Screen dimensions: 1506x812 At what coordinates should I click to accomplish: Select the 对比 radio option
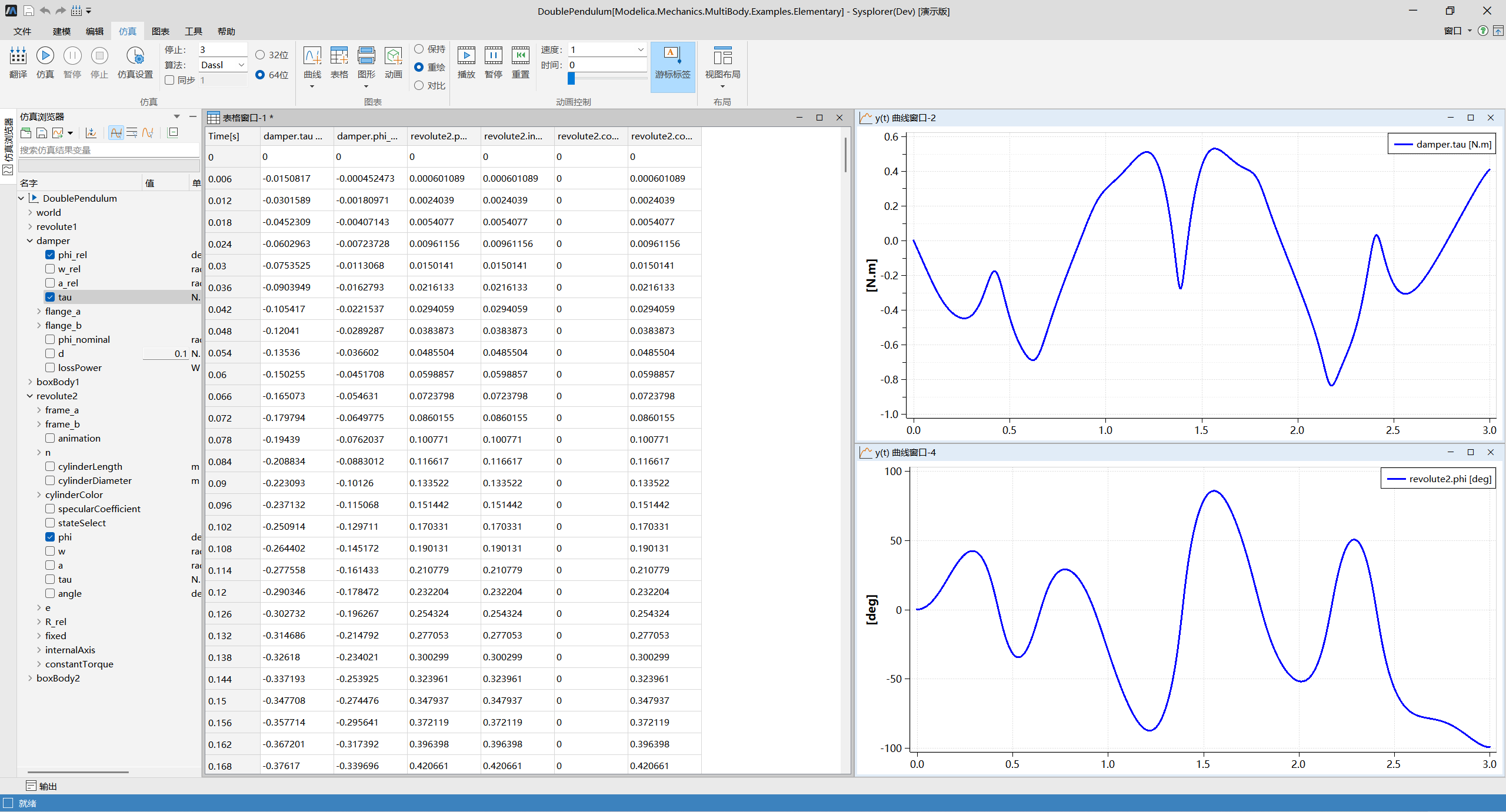[419, 85]
